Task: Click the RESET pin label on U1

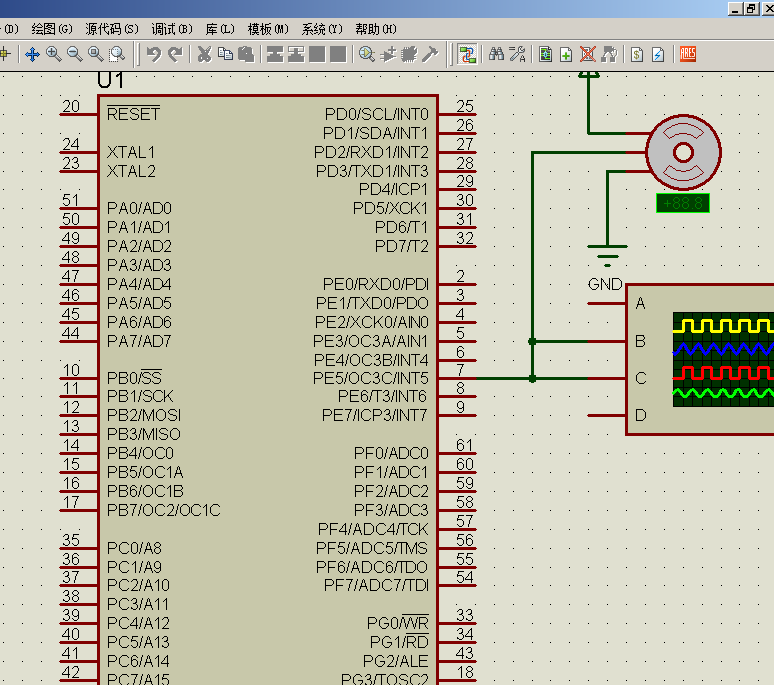Action: [133, 114]
